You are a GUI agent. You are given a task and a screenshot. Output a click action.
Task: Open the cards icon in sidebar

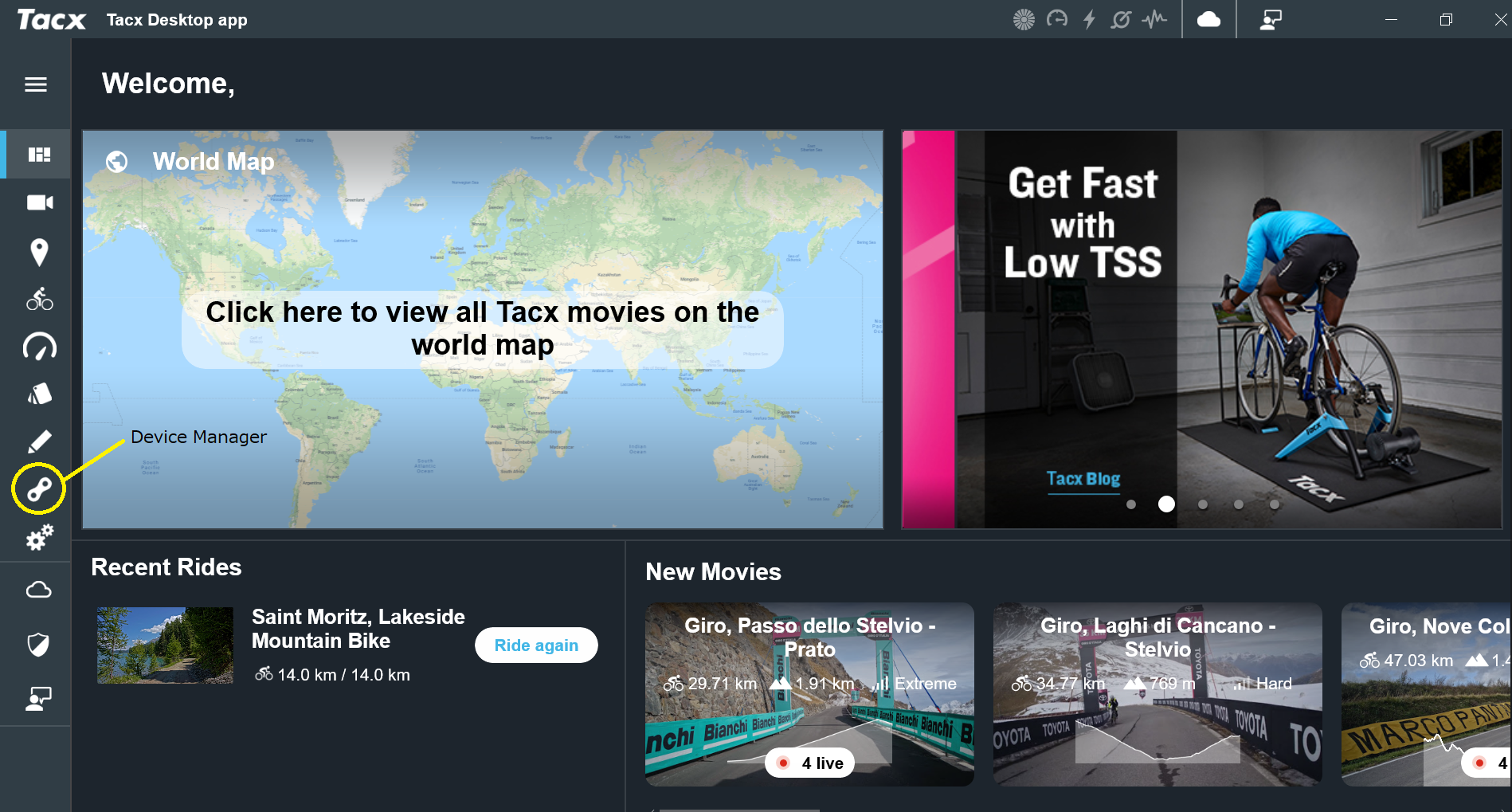pyautogui.click(x=39, y=394)
